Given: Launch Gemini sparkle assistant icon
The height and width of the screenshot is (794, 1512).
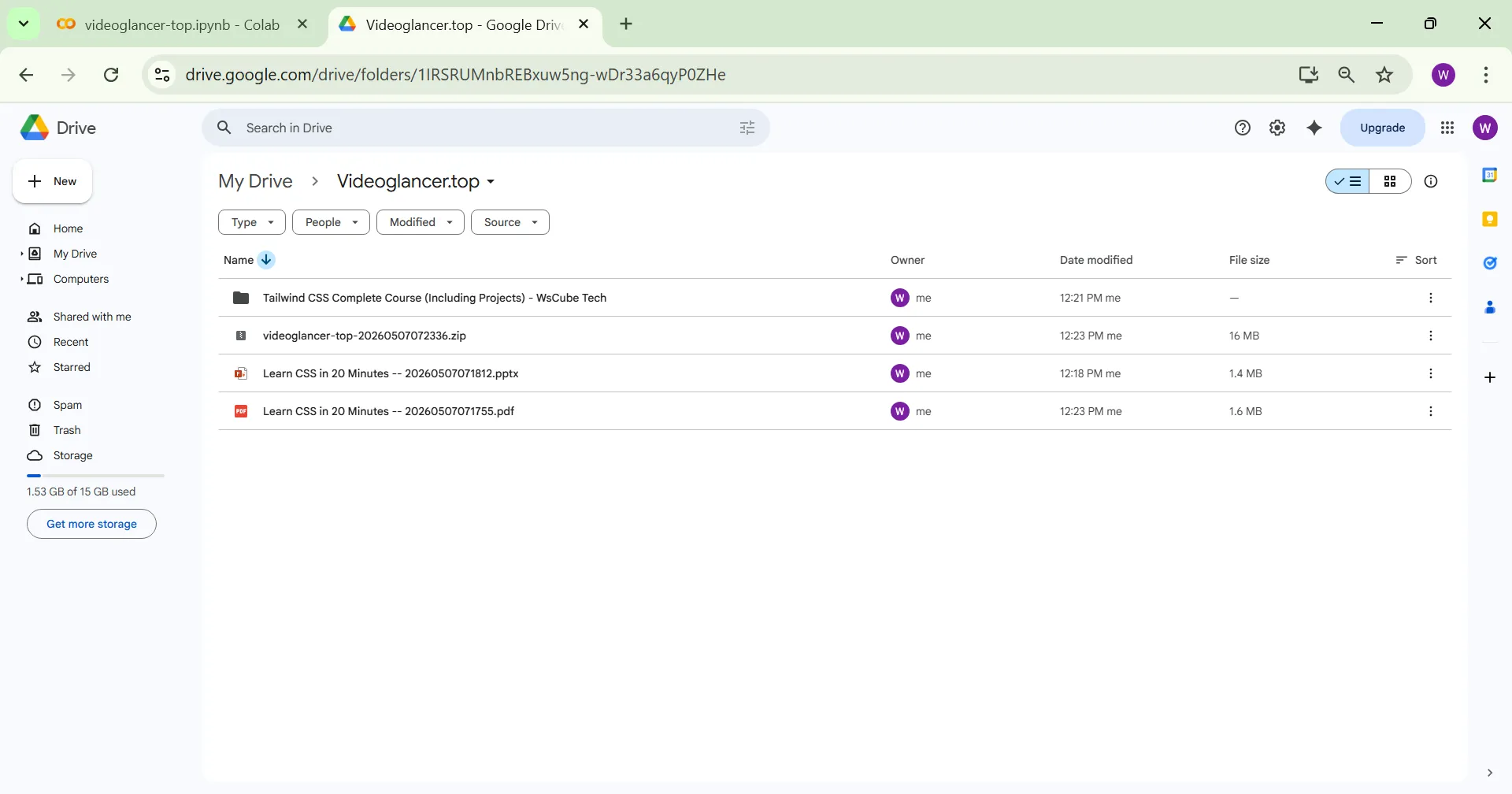Looking at the screenshot, I should 1314,128.
